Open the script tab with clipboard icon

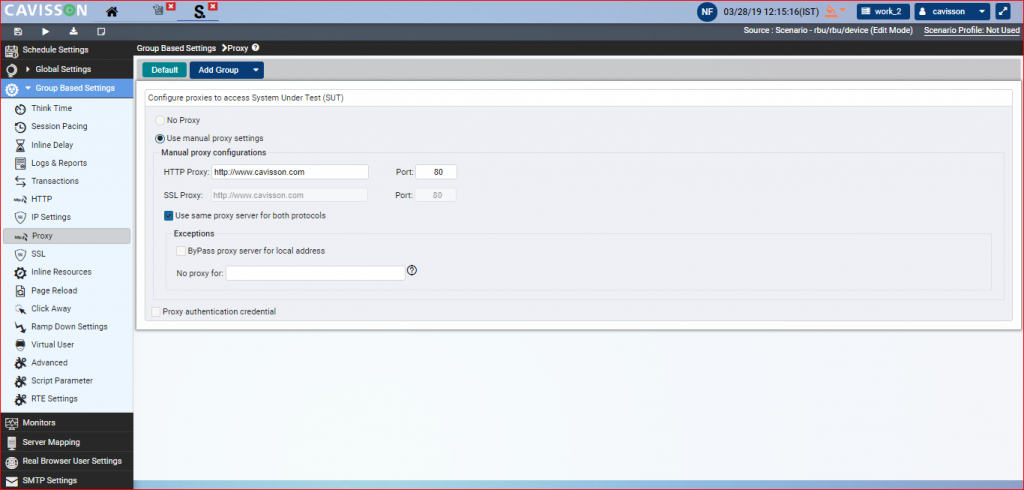157,11
